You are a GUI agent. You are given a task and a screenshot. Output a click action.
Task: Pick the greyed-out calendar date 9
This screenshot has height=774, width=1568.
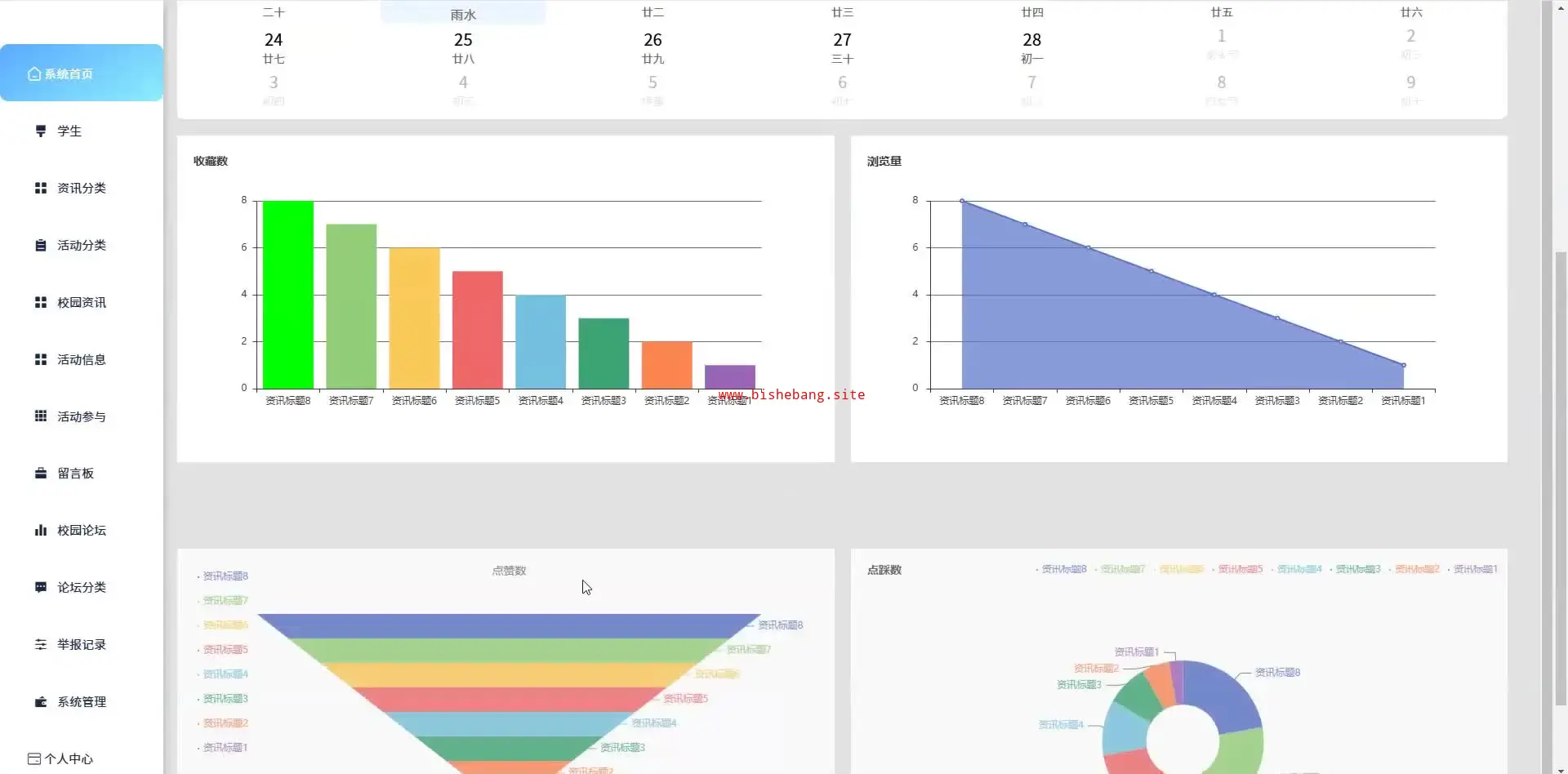1411,90
